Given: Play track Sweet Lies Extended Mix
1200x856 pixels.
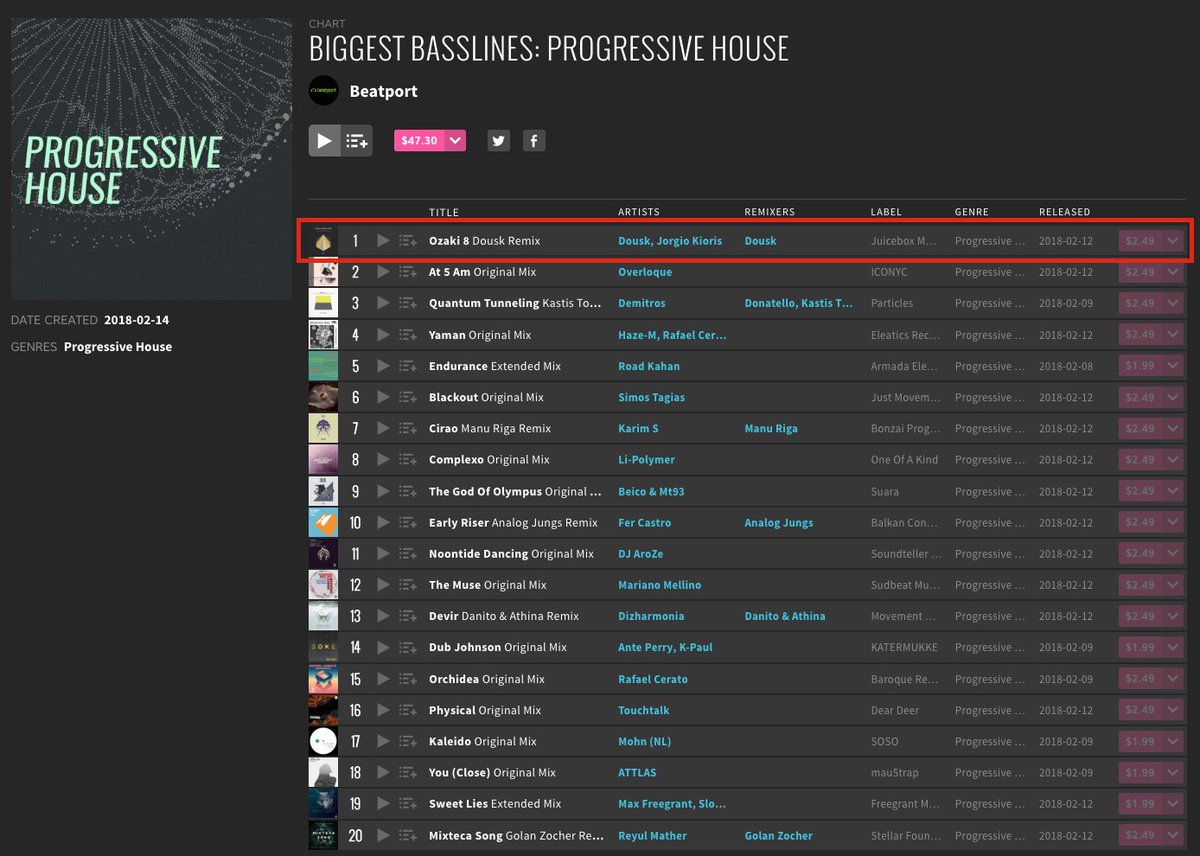Looking at the screenshot, I should [383, 804].
